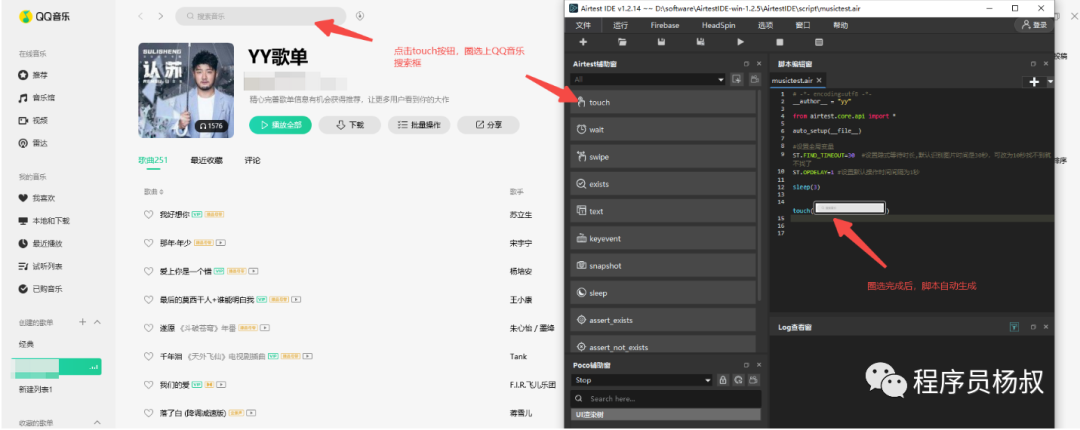This screenshot has height=430, width=1080.
Task: Select the keyevent command in Airtest assistant
Action: coord(663,238)
